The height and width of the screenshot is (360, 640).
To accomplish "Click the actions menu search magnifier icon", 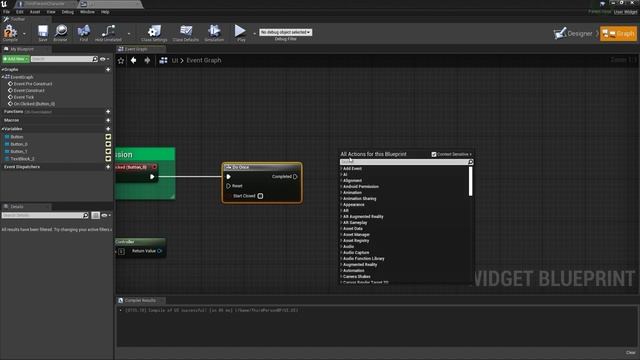I will (470, 162).
